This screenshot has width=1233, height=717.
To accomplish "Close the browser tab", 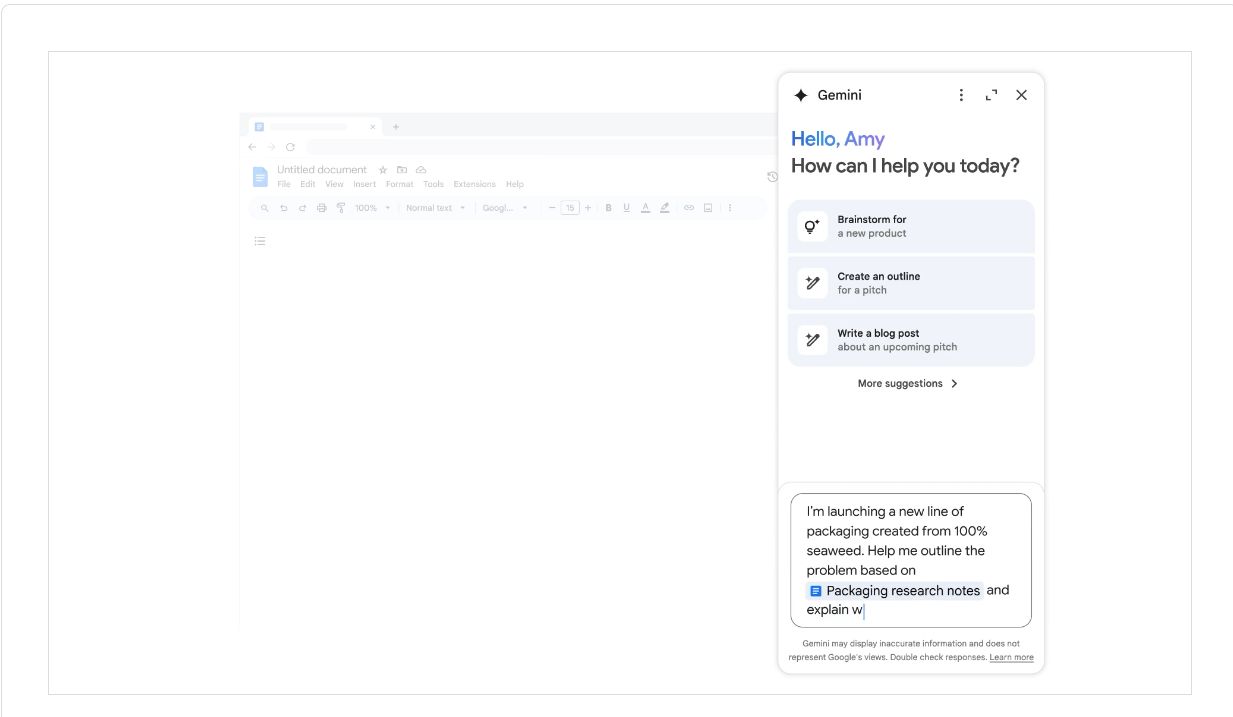I will (373, 127).
